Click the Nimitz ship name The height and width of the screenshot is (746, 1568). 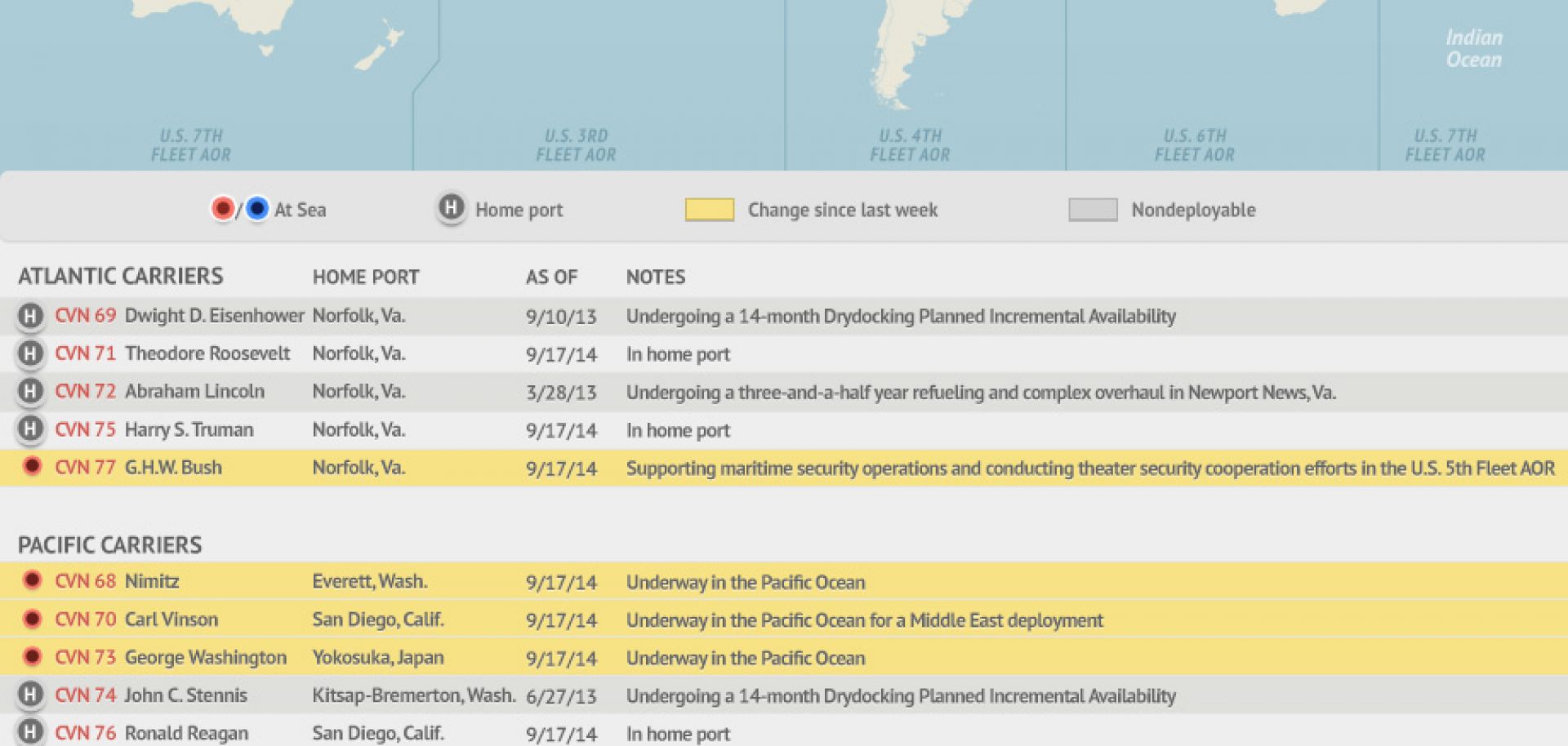click(x=152, y=581)
